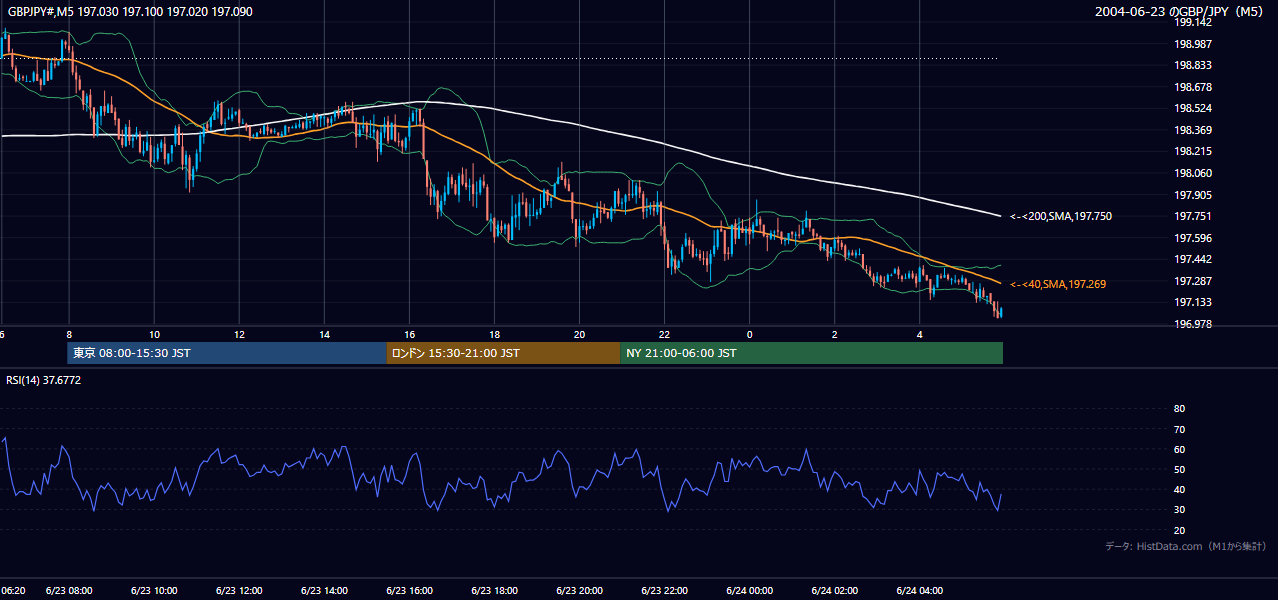The height and width of the screenshot is (600, 1278).
Task: Click the time label 6/23 16:00
Action: click(x=409, y=591)
